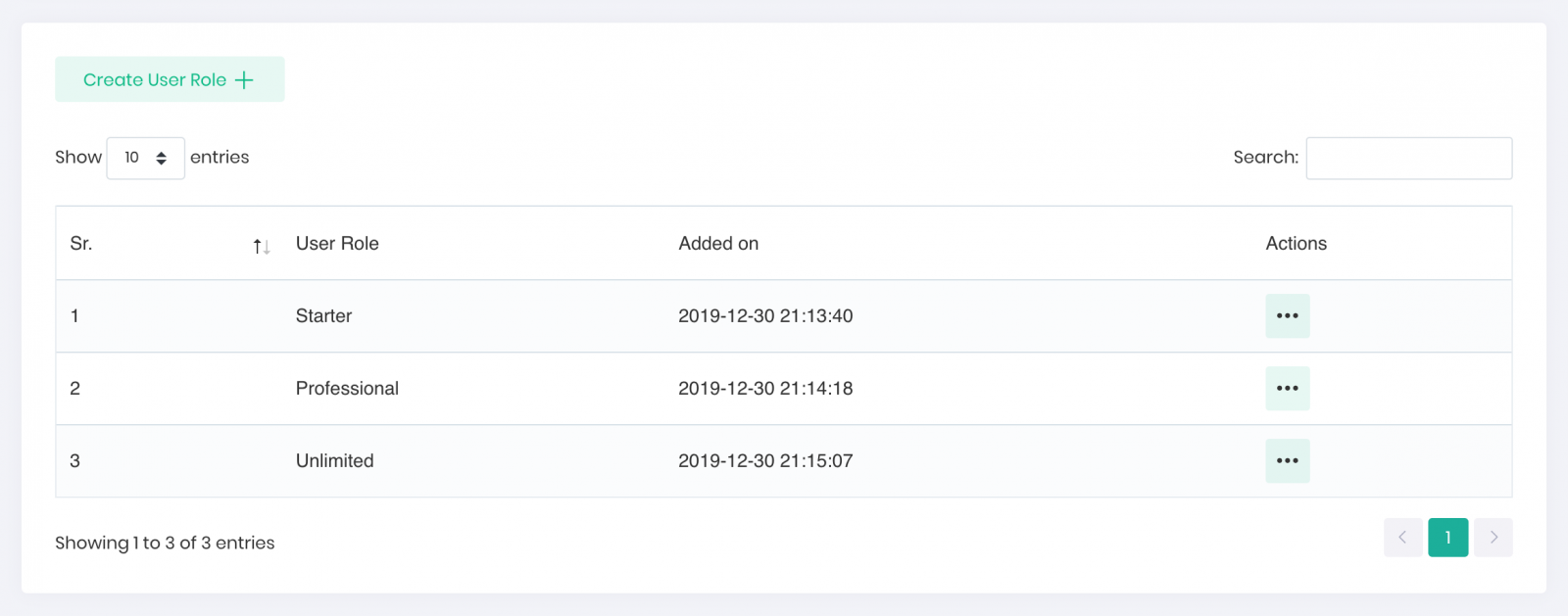Go to the next page with right chevron
Viewport: 1568px width, 616px height.
(x=1494, y=538)
